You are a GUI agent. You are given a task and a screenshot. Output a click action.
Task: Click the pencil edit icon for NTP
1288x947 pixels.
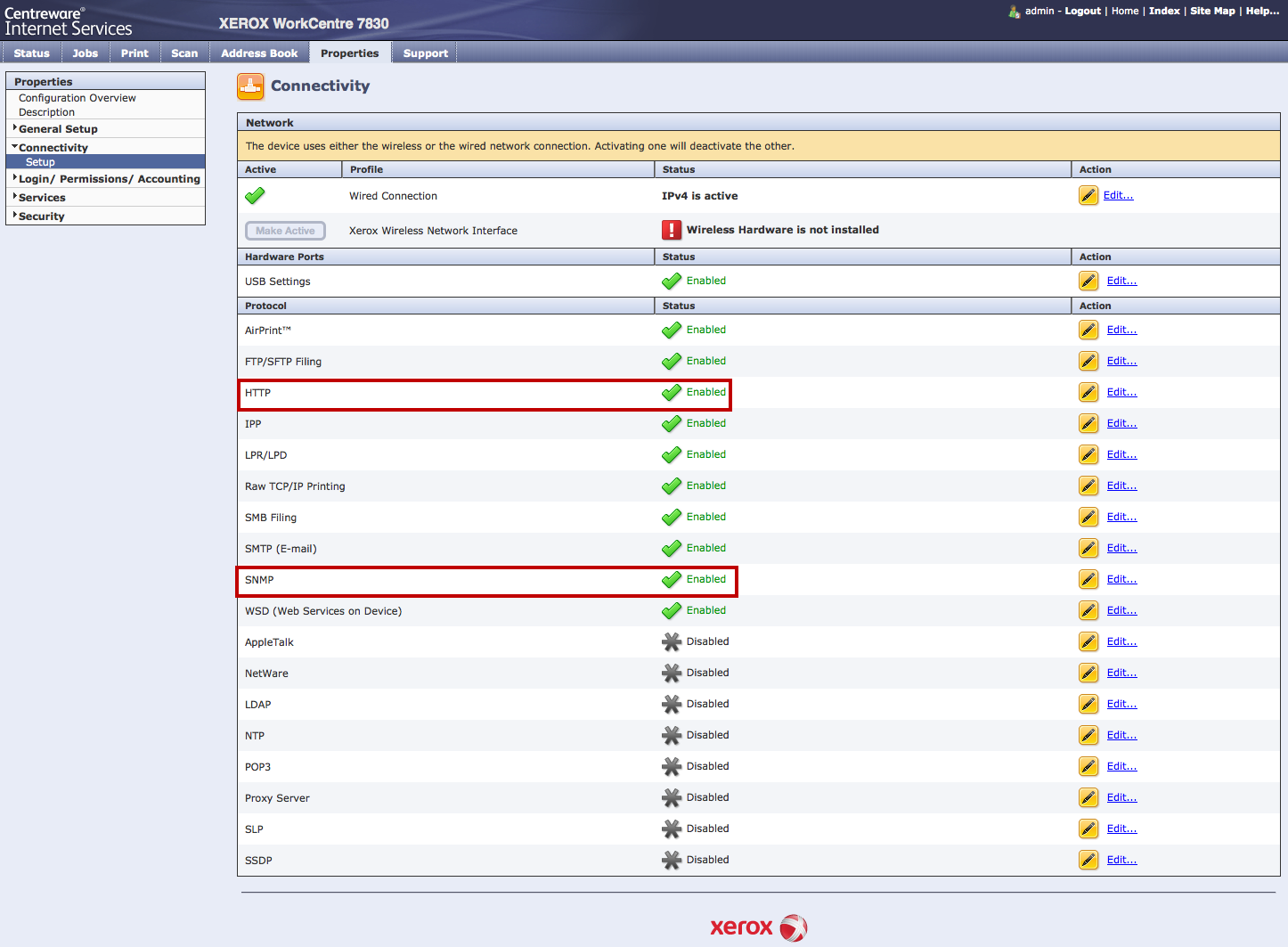[1088, 736]
